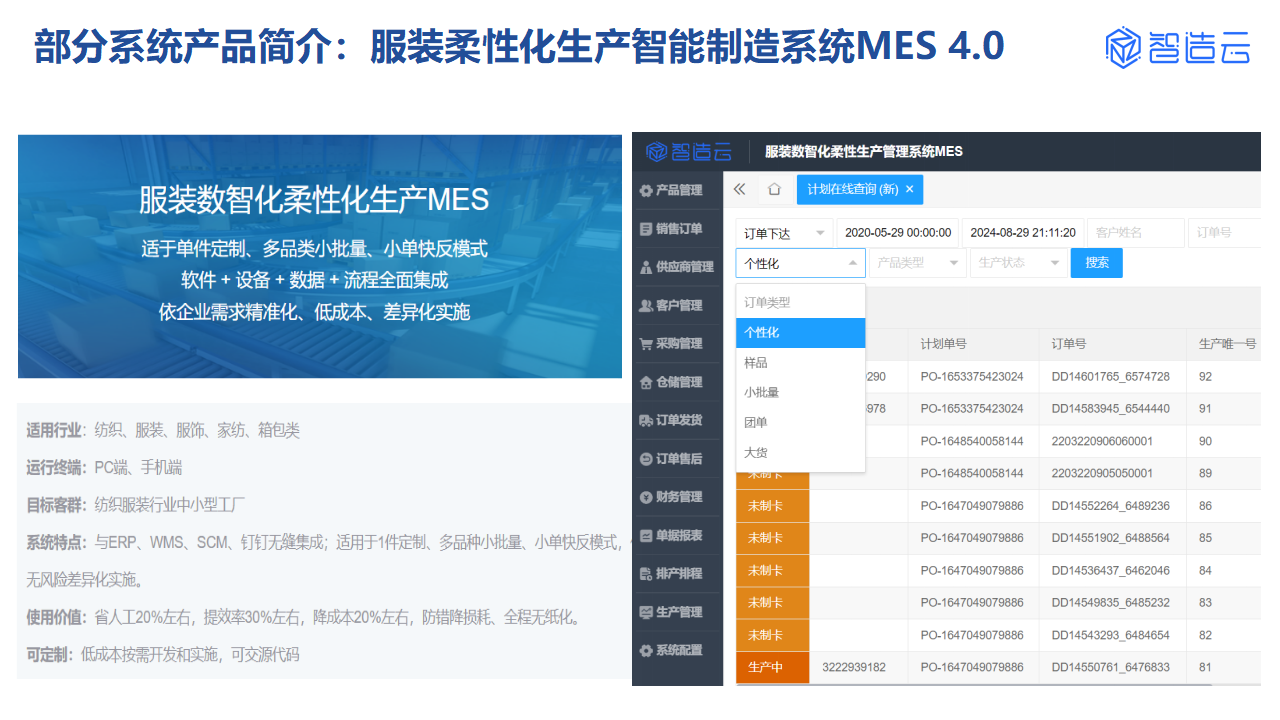Click the cell value 3222939182

854,667
